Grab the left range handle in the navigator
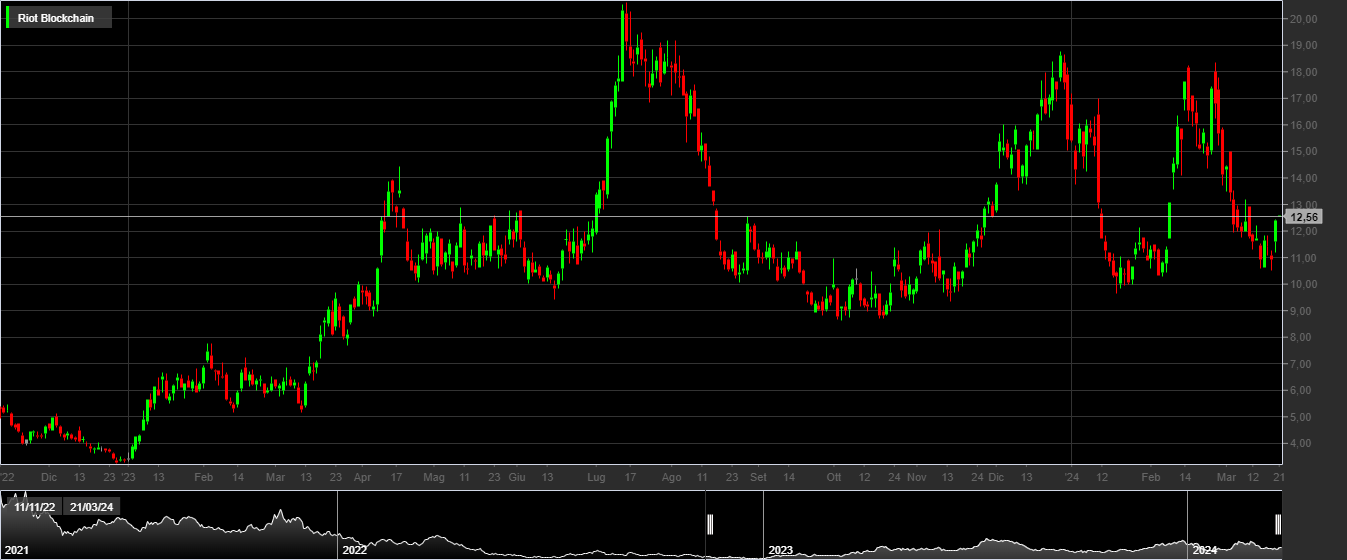Image resolution: width=1347 pixels, height=560 pixels. coord(710,524)
